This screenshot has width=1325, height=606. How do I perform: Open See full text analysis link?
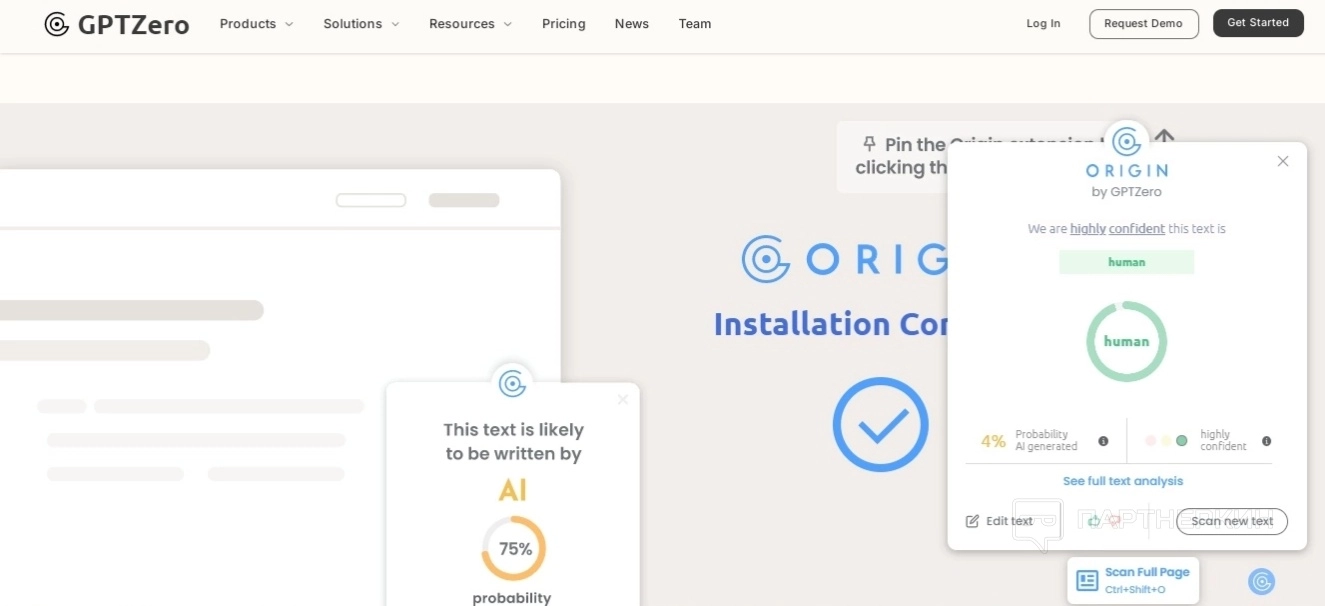pyautogui.click(x=1123, y=481)
